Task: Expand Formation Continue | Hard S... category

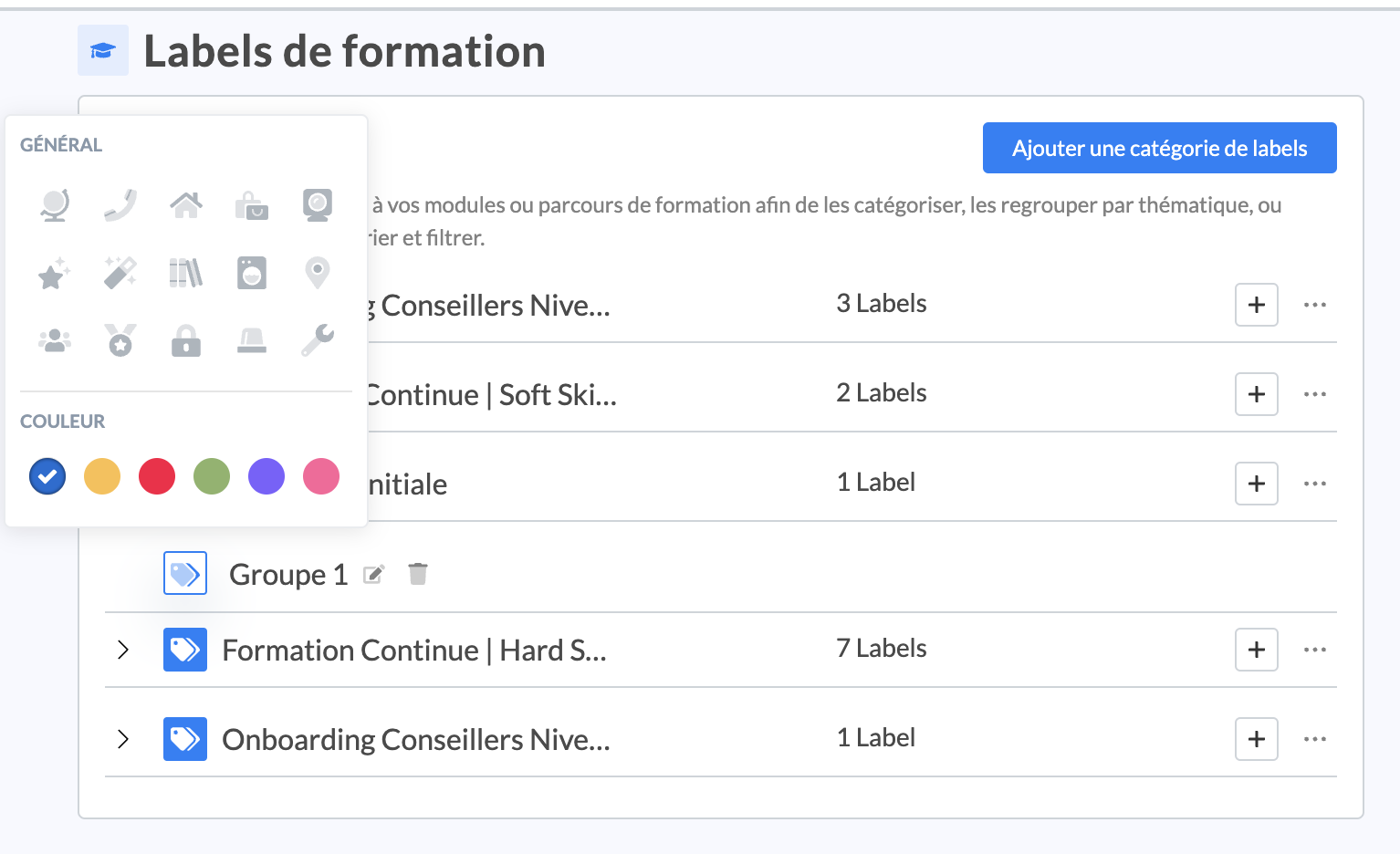Action: point(123,650)
